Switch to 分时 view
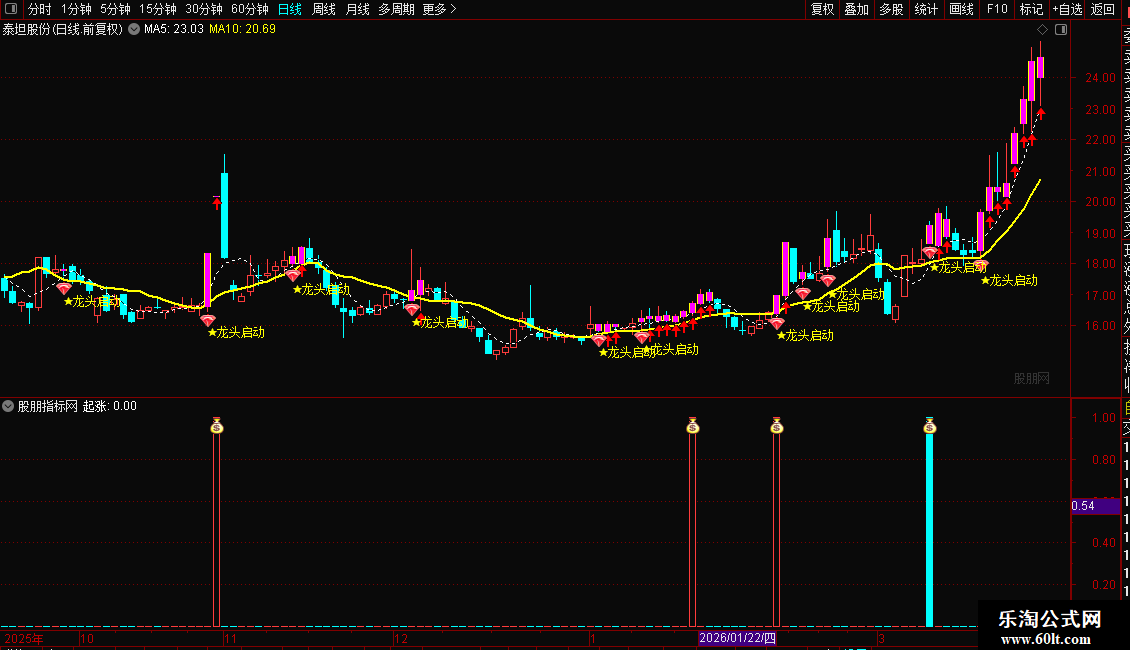This screenshot has width=1130, height=650. (40, 9)
